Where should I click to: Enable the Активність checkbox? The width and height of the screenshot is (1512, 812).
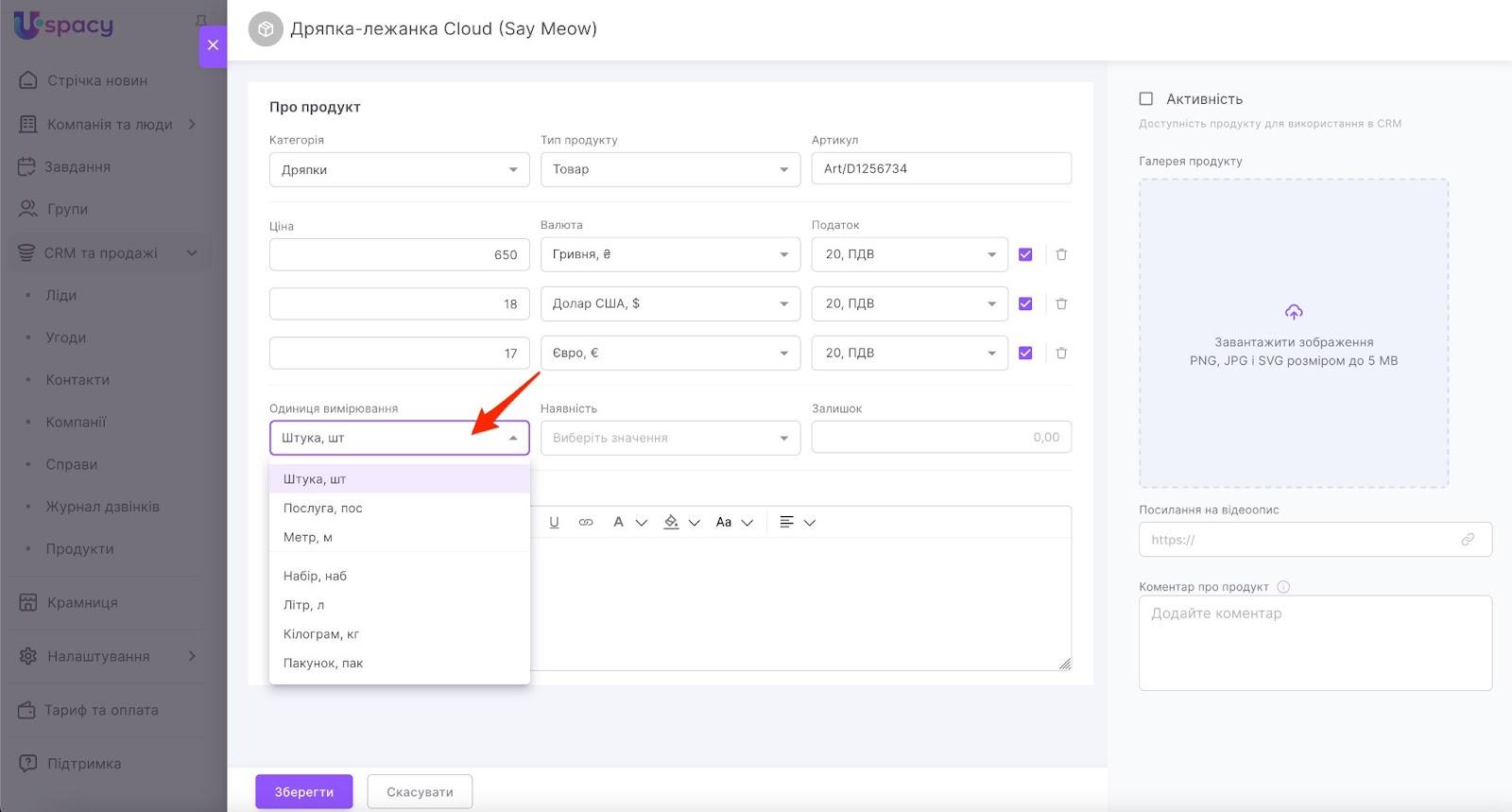click(x=1146, y=98)
